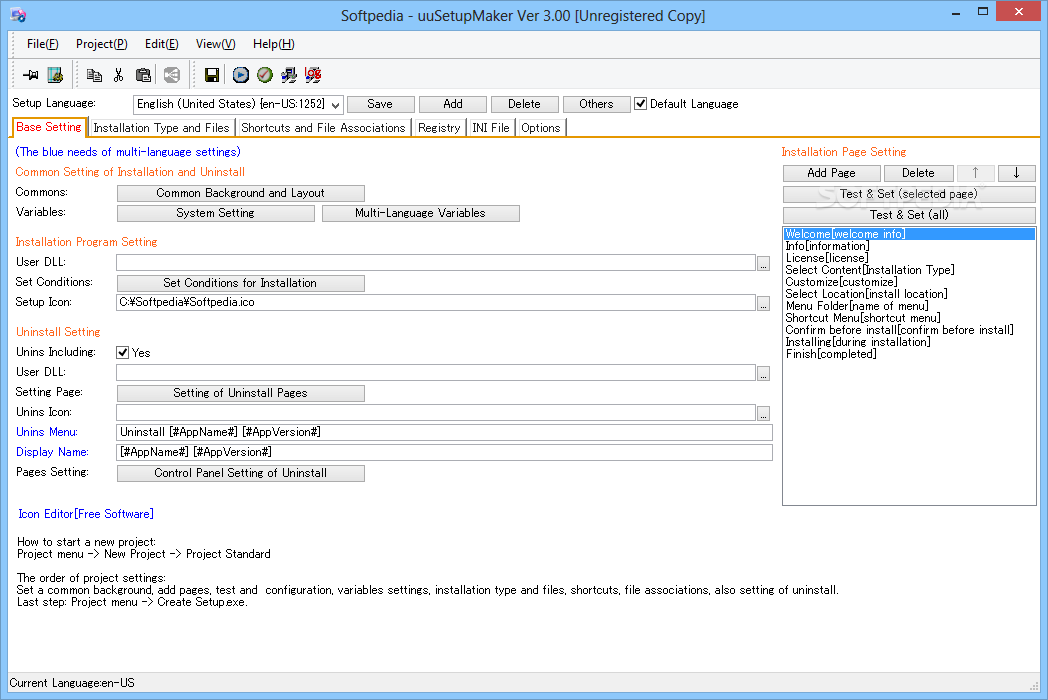Click Add language button
This screenshot has height=700, width=1048.
point(452,104)
